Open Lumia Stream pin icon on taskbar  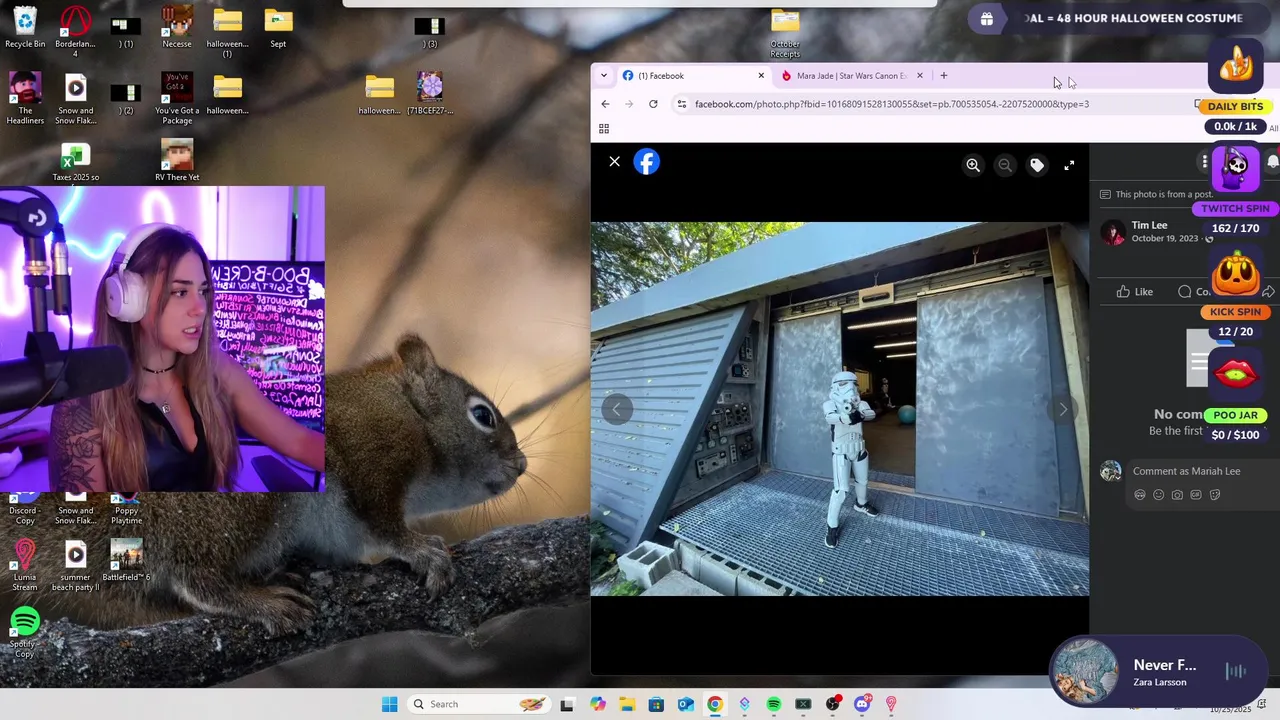[x=891, y=704]
